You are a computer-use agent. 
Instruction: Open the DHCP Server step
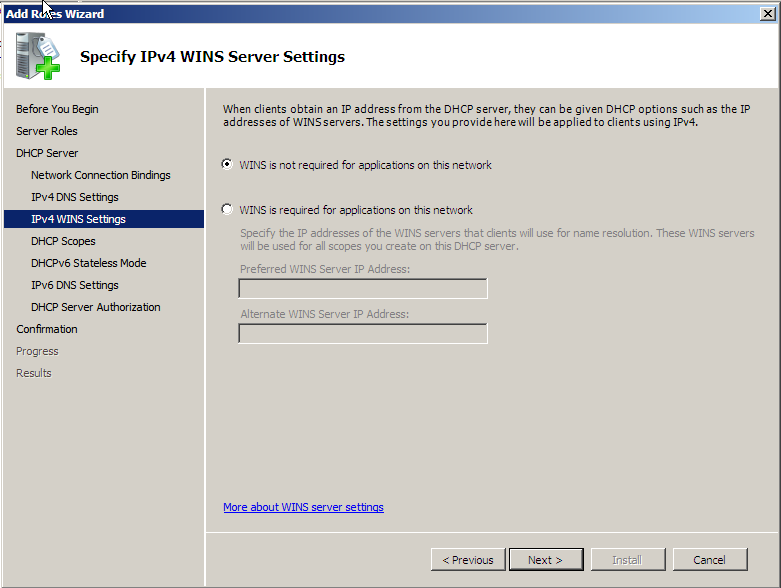[47, 153]
